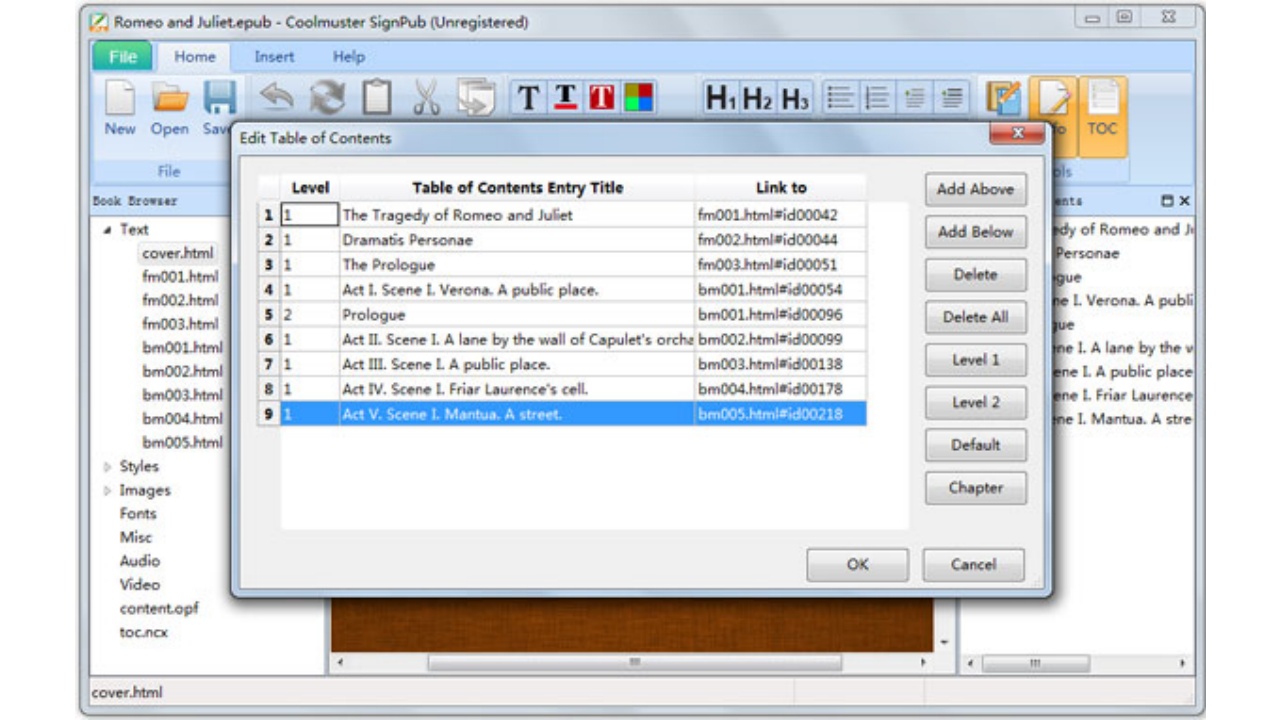1280x720 pixels.
Task: Click the Paste clipboard icon
Action: (x=377, y=97)
